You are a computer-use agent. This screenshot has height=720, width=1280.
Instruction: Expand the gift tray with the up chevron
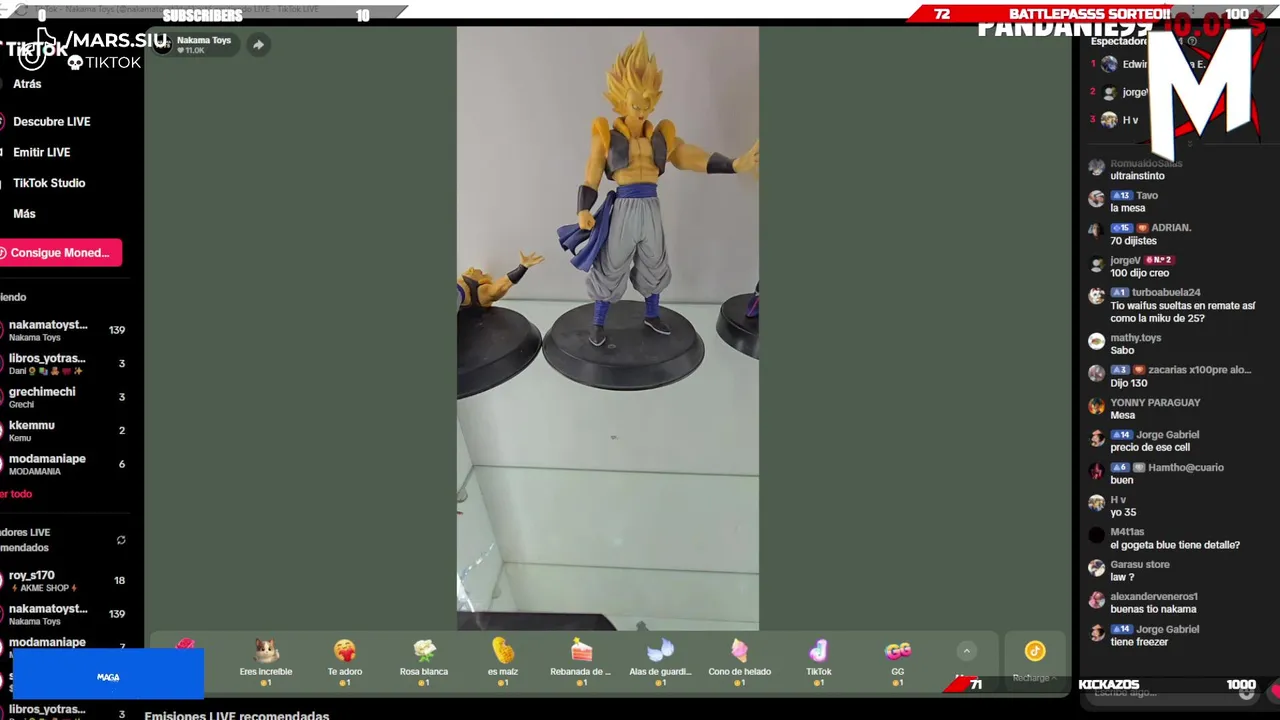[x=966, y=651]
